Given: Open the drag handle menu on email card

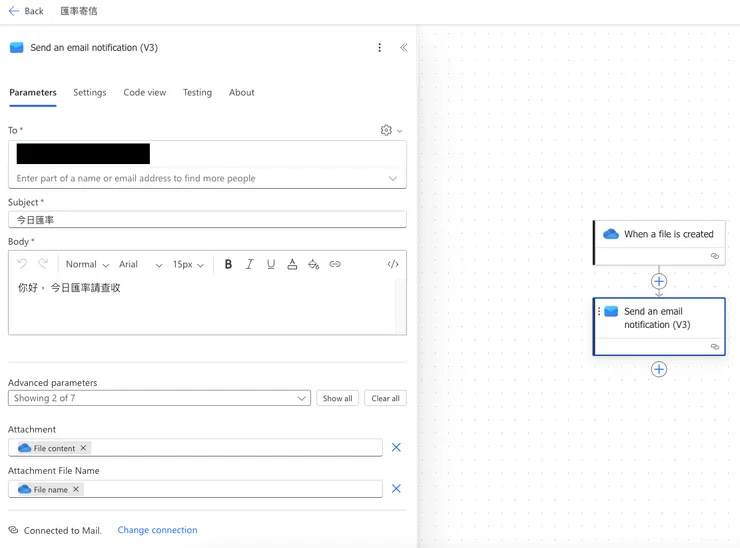Looking at the screenshot, I should tap(599, 312).
